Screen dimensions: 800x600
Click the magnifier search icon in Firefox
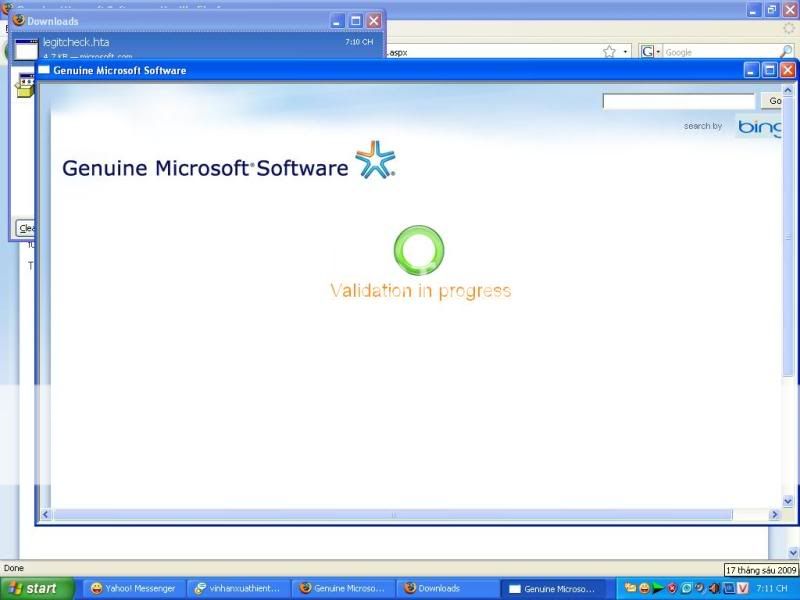tap(786, 51)
